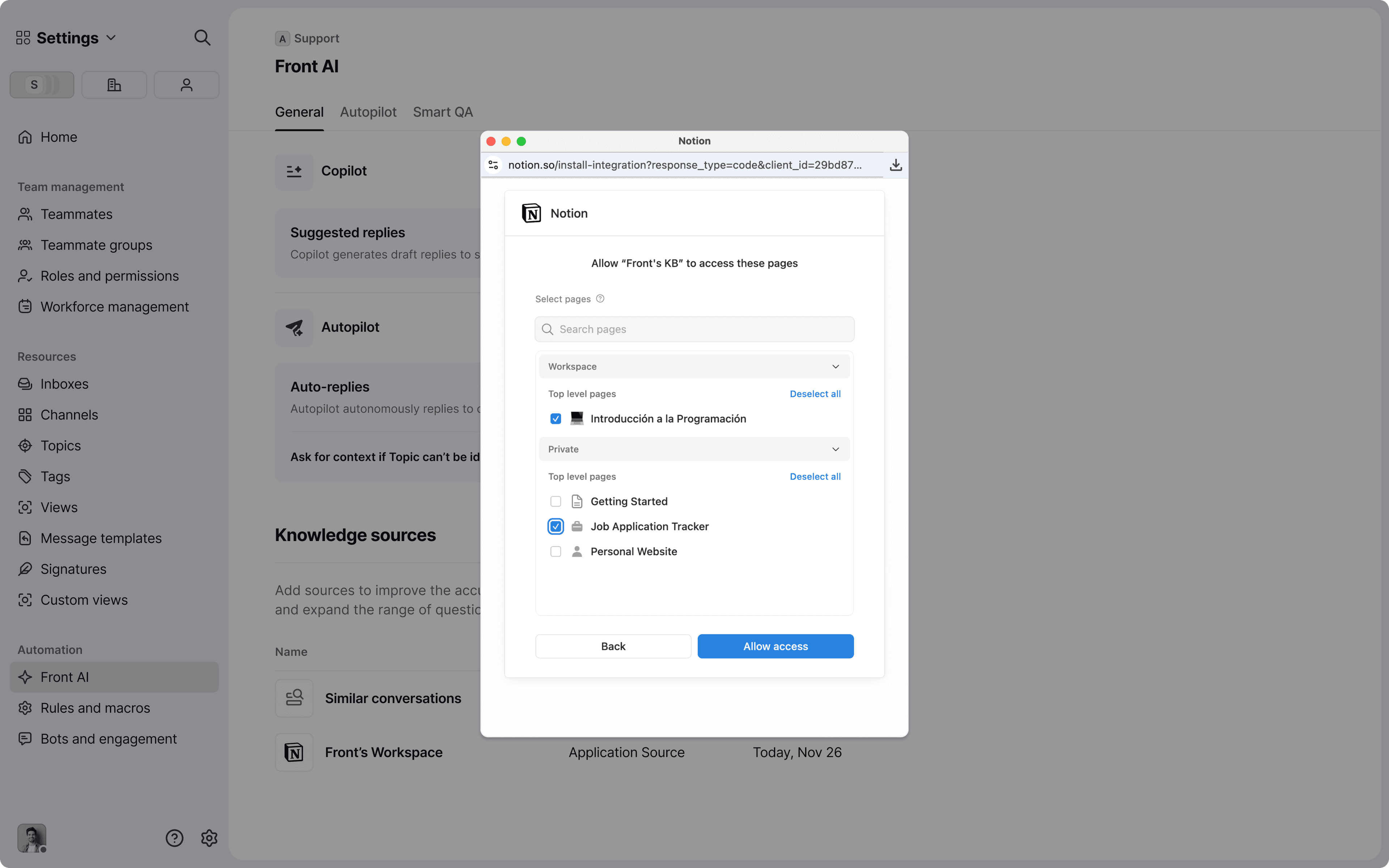Screen dimensions: 1389x868
Task: Open search from the sidebar magnifier icon
Action: [202, 37]
